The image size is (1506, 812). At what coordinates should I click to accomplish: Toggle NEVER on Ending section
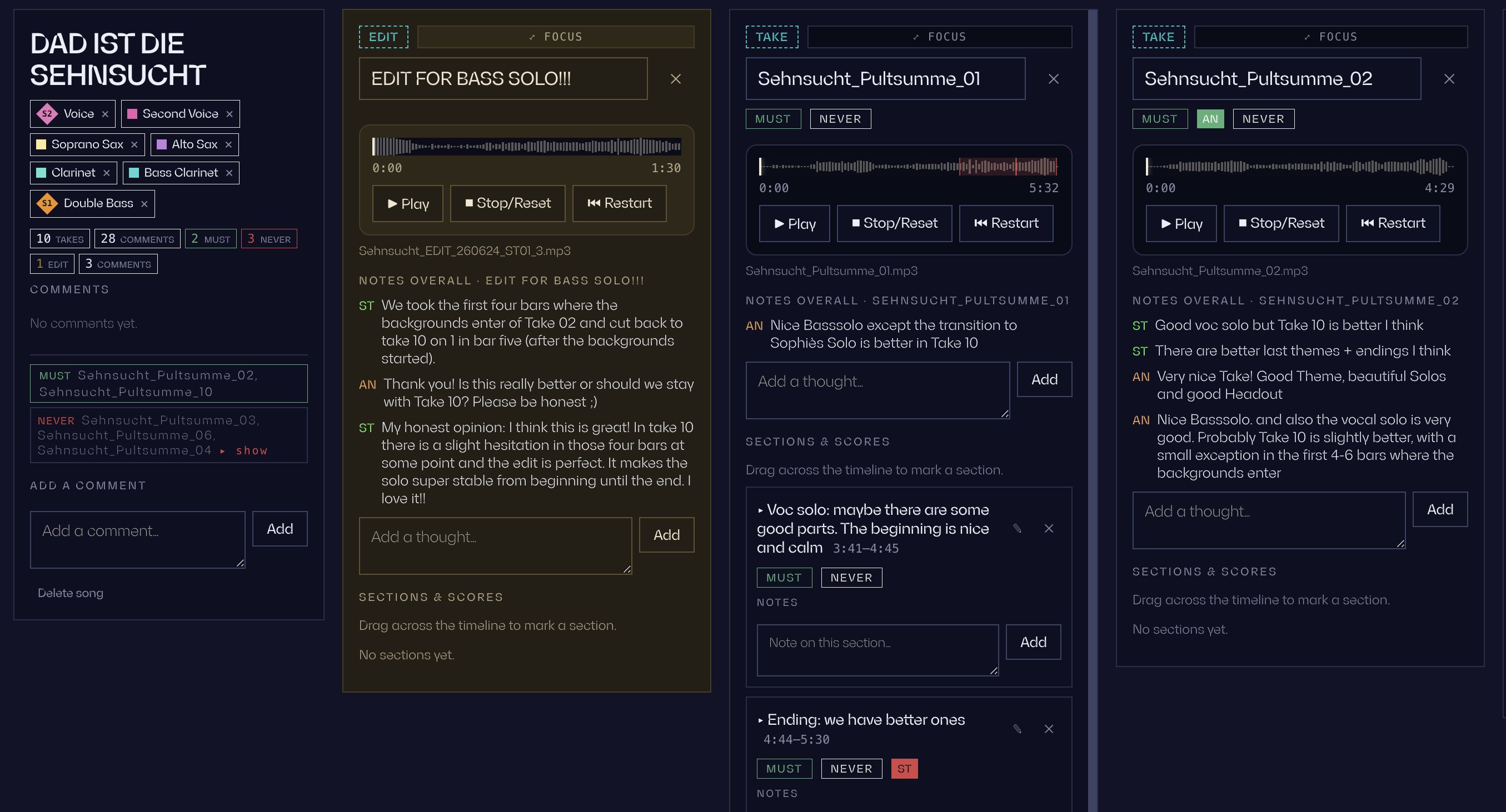point(851,769)
